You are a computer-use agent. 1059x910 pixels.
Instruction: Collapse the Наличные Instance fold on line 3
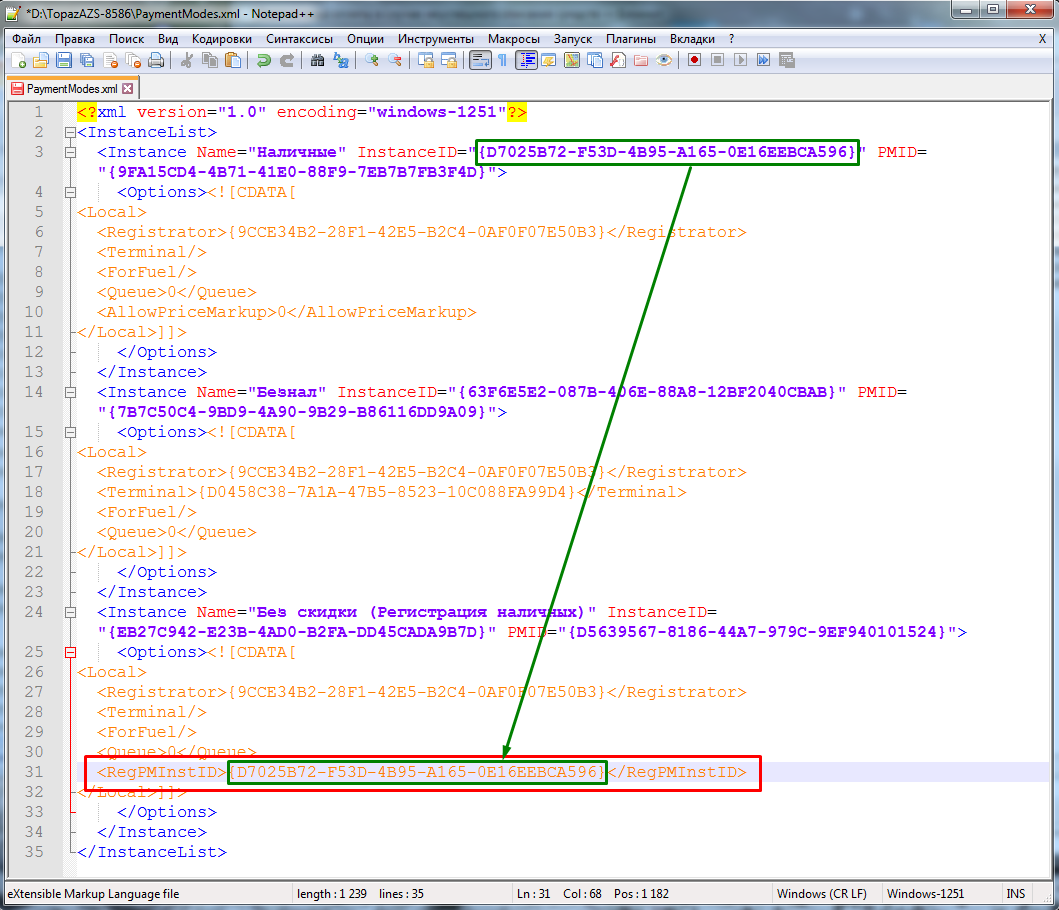click(x=70, y=153)
